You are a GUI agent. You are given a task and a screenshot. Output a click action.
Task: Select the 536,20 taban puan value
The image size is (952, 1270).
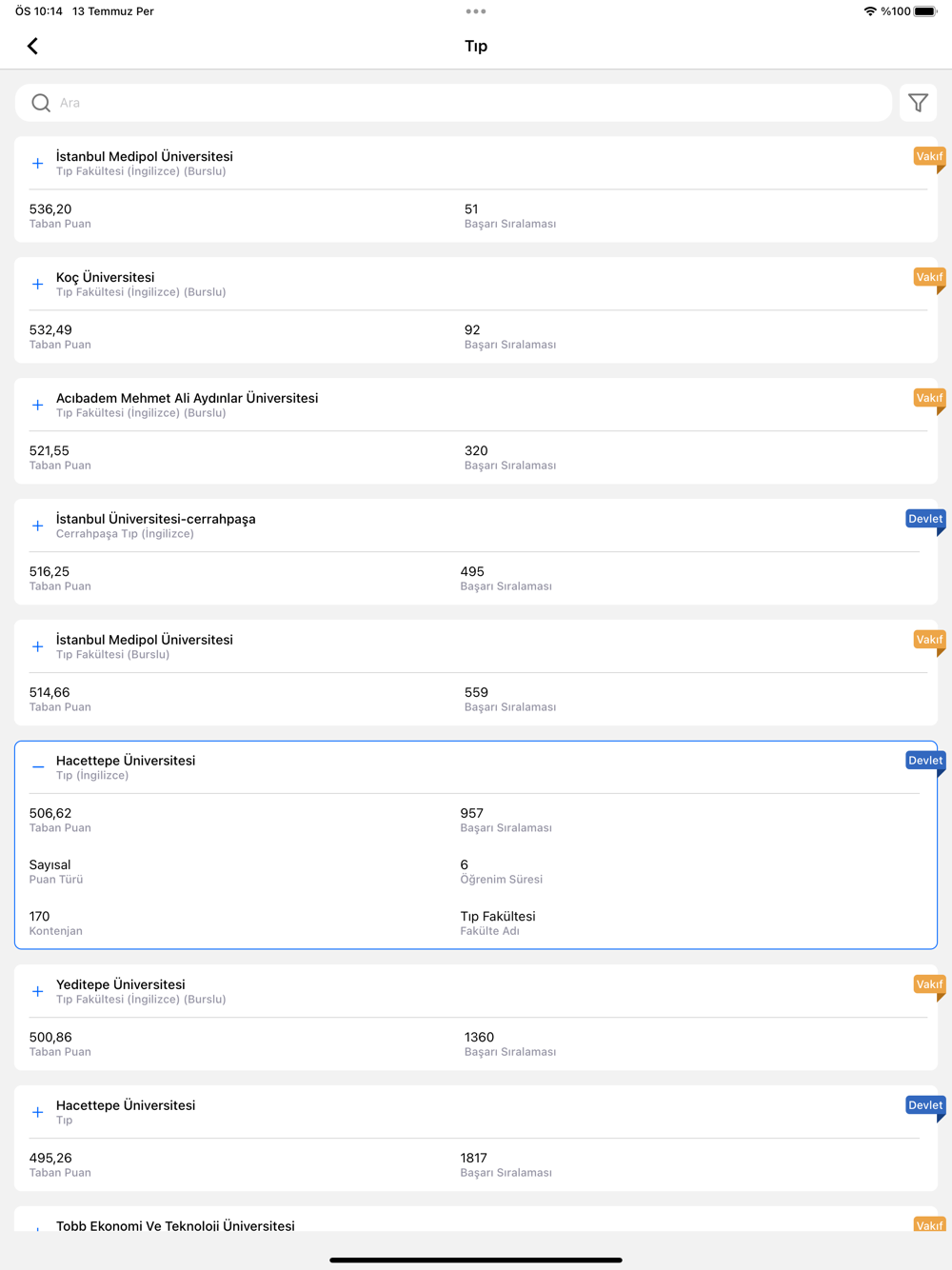pyautogui.click(x=50, y=209)
